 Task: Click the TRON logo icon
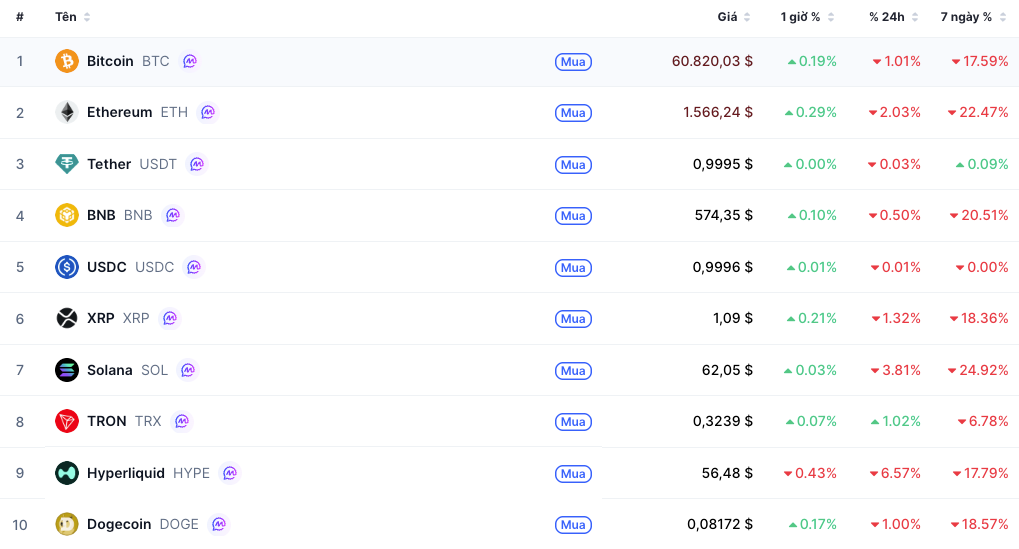pos(66,421)
